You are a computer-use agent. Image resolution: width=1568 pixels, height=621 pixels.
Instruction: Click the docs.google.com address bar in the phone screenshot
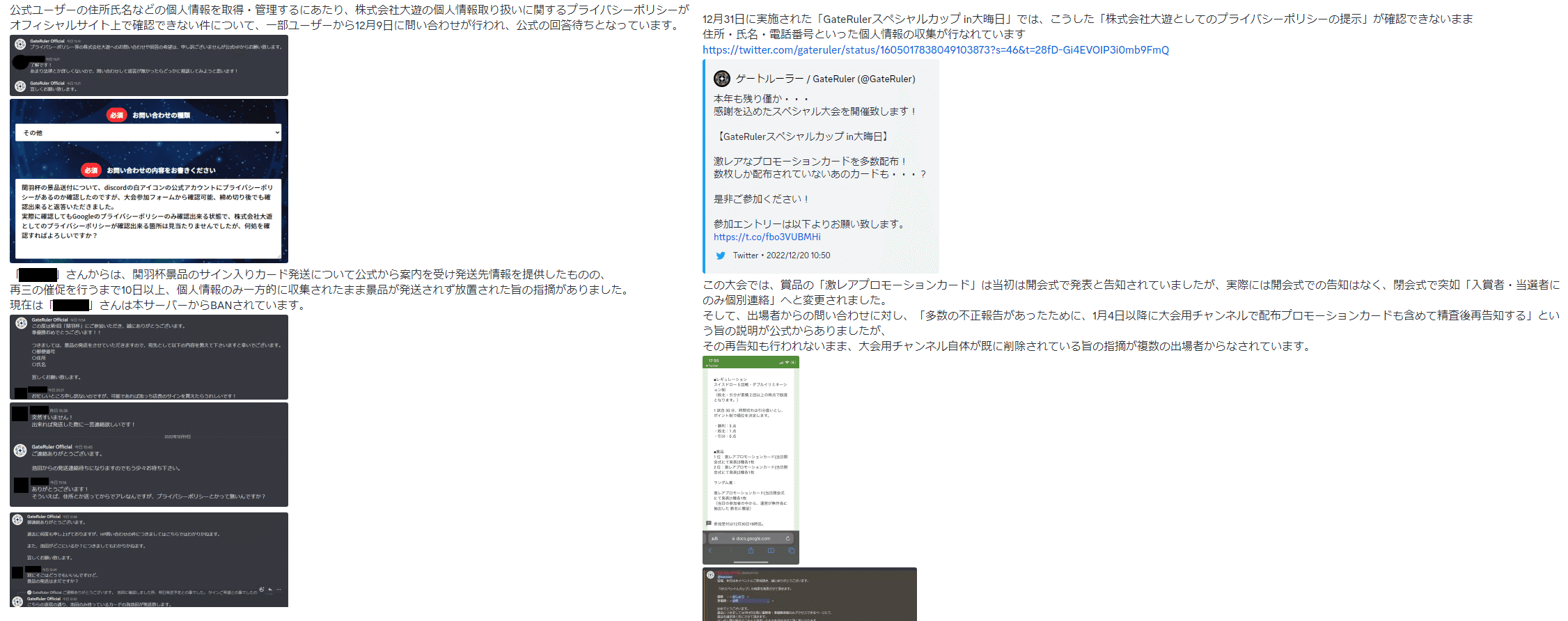tap(751, 538)
